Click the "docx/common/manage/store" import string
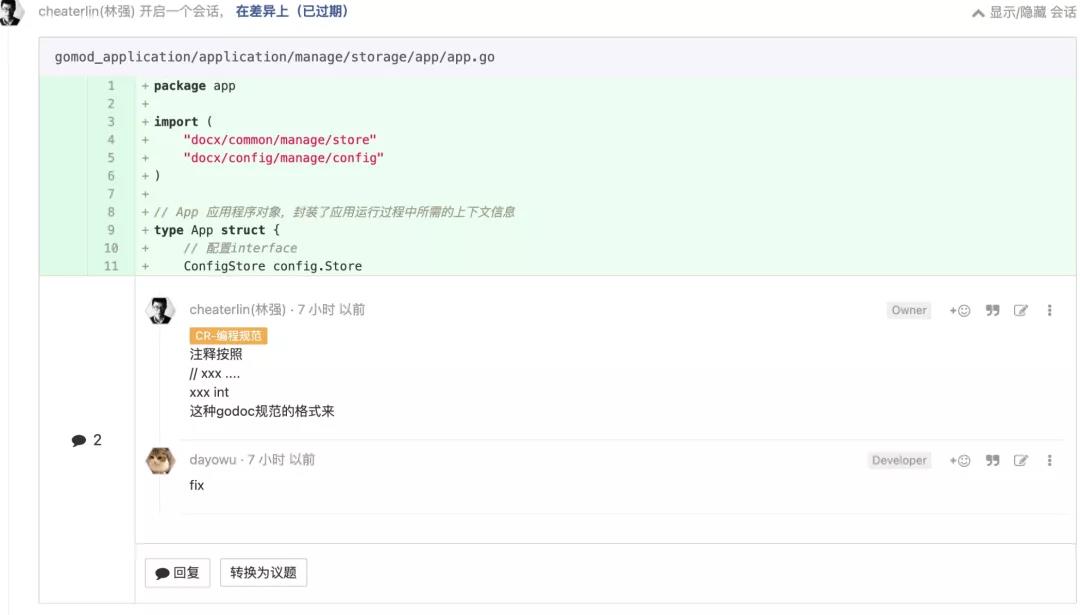 pos(280,140)
